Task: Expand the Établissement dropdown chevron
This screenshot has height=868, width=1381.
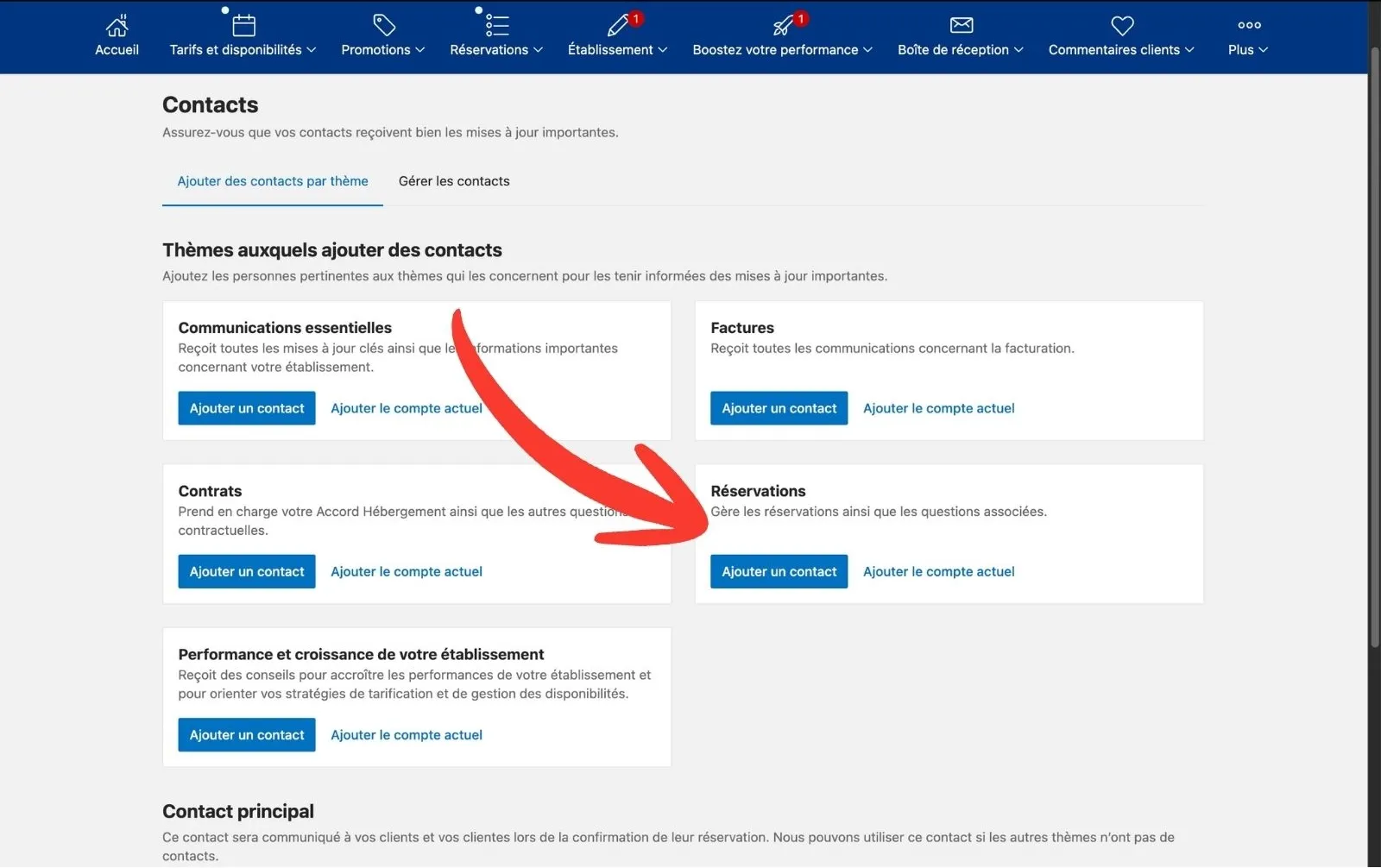Action: coord(663,50)
